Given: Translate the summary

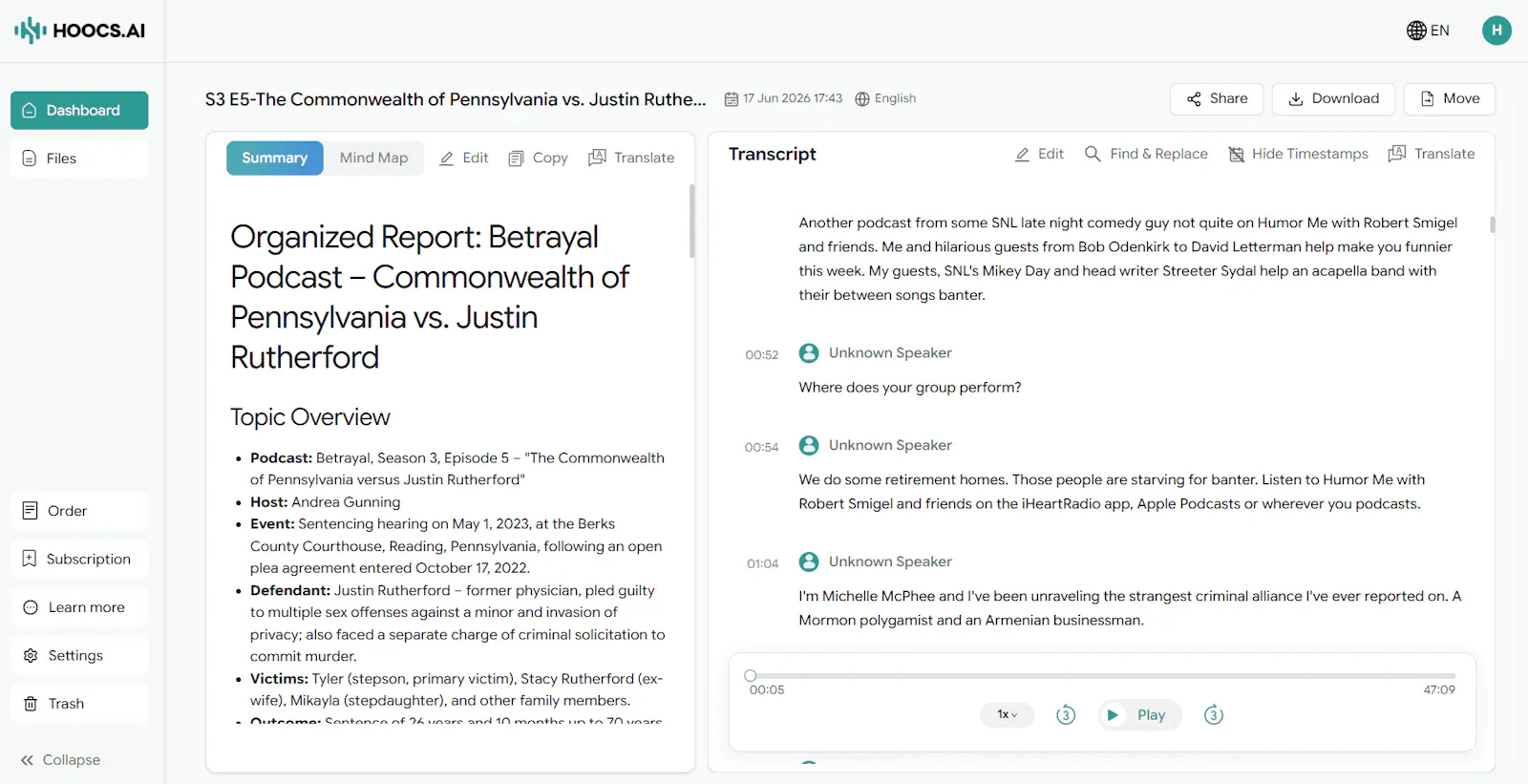Looking at the screenshot, I should click(x=631, y=159).
